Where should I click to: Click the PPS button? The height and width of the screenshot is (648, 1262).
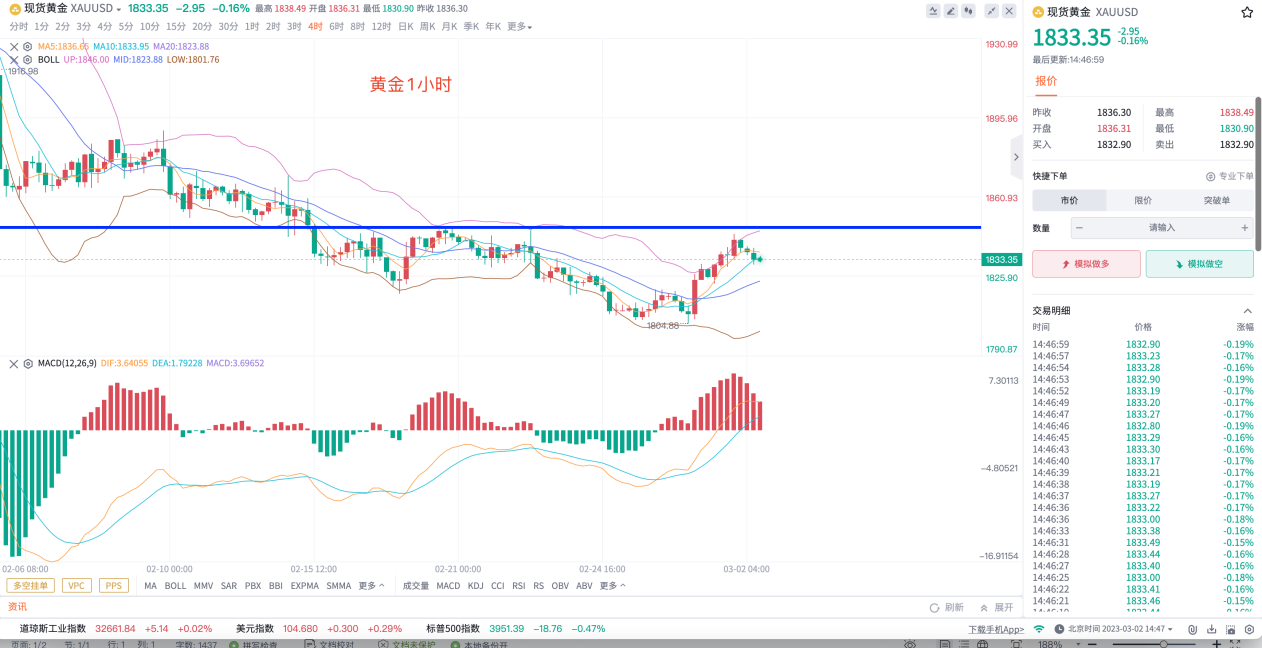(x=113, y=585)
